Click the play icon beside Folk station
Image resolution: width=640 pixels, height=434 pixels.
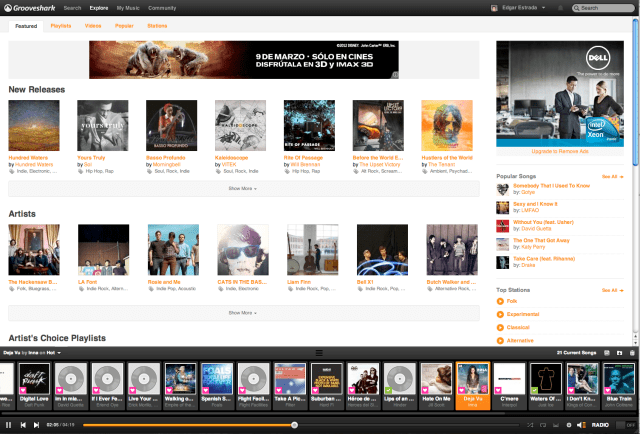[500, 301]
